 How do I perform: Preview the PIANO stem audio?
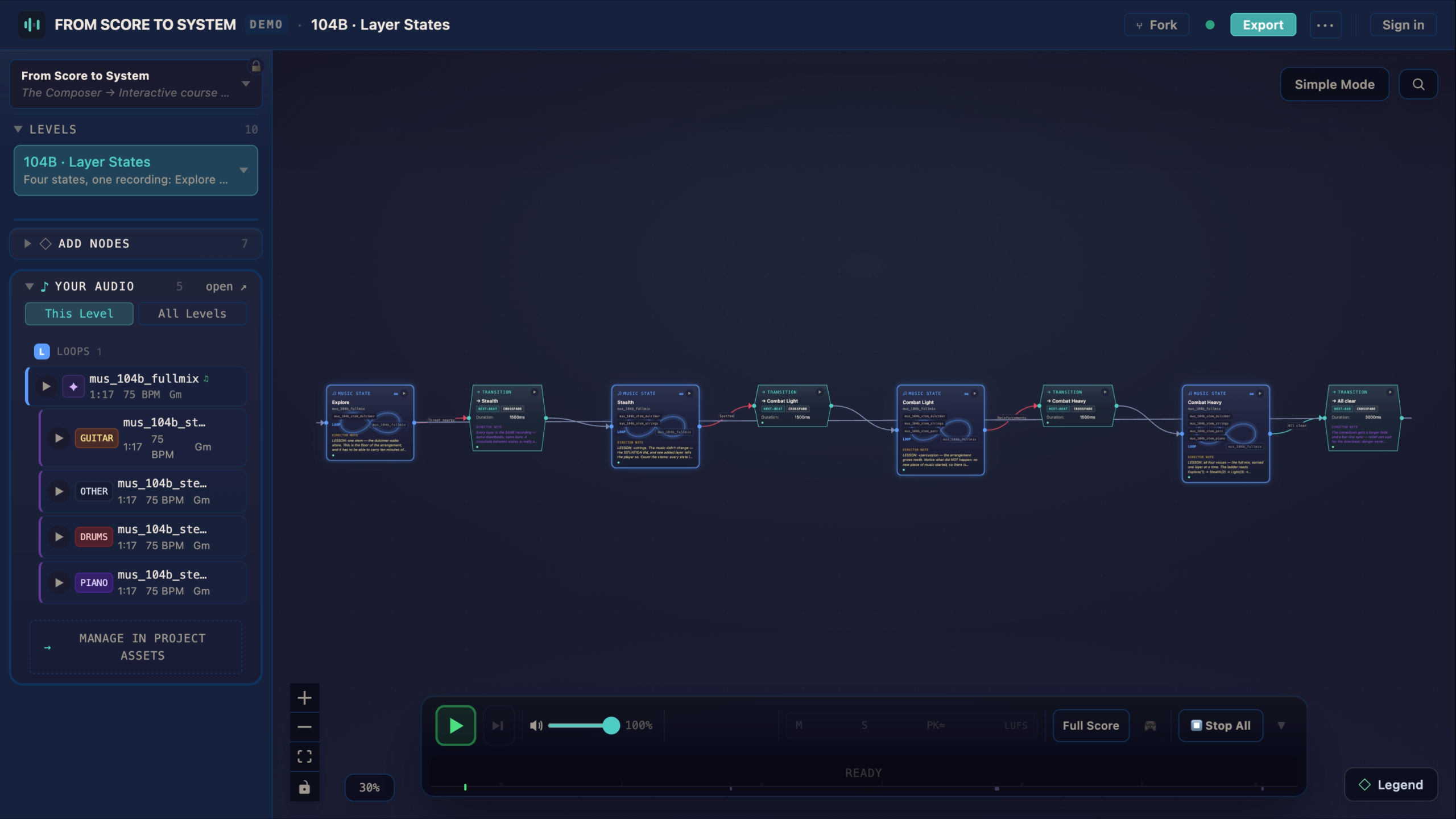click(59, 582)
